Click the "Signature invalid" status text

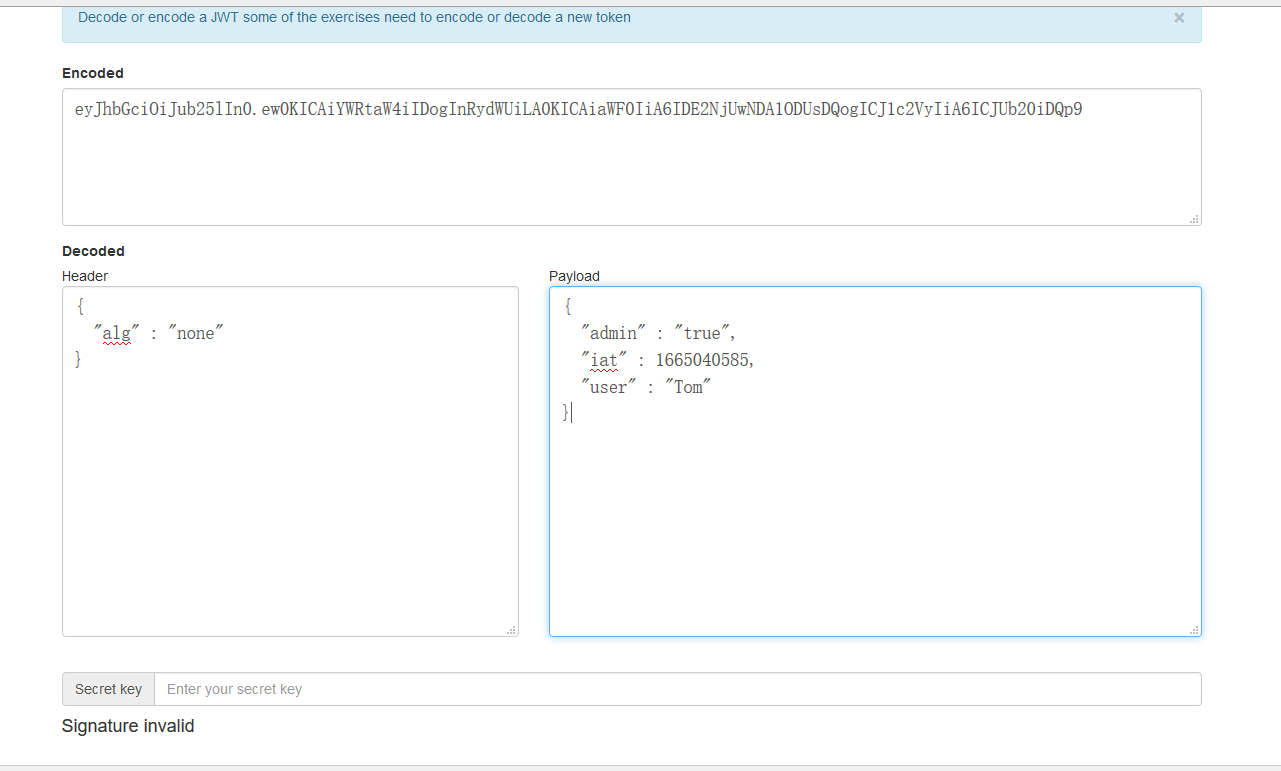pyautogui.click(x=128, y=726)
